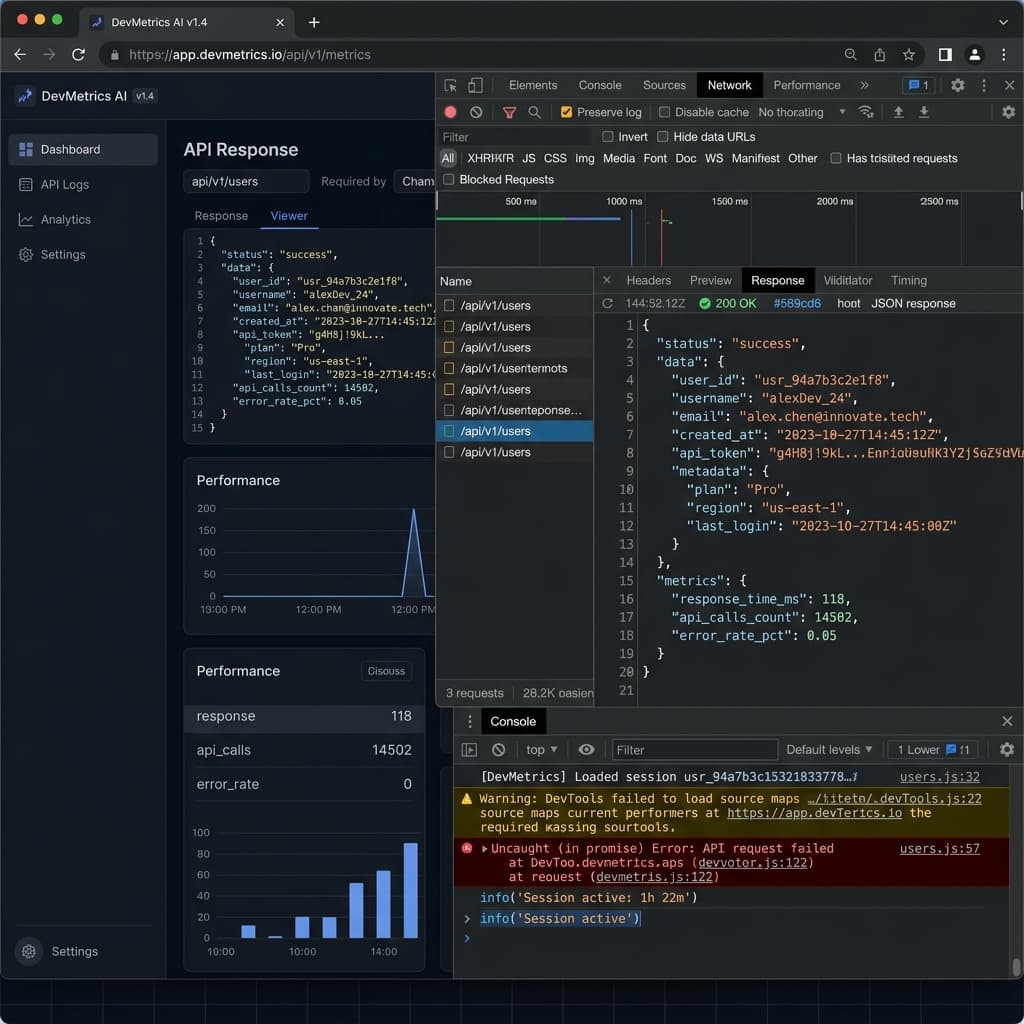
Task: Check Has blocked cookies requests checkbox
Action: [835, 158]
